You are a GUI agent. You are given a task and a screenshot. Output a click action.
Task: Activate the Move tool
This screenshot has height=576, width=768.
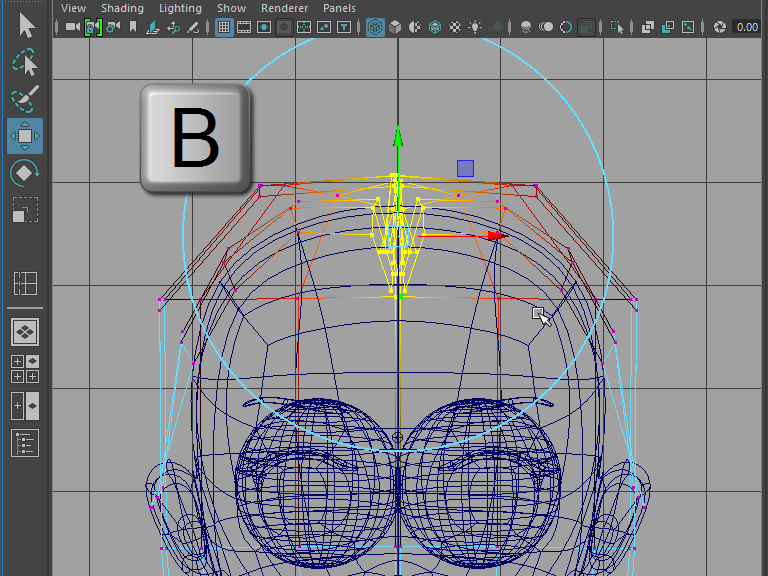(x=25, y=135)
